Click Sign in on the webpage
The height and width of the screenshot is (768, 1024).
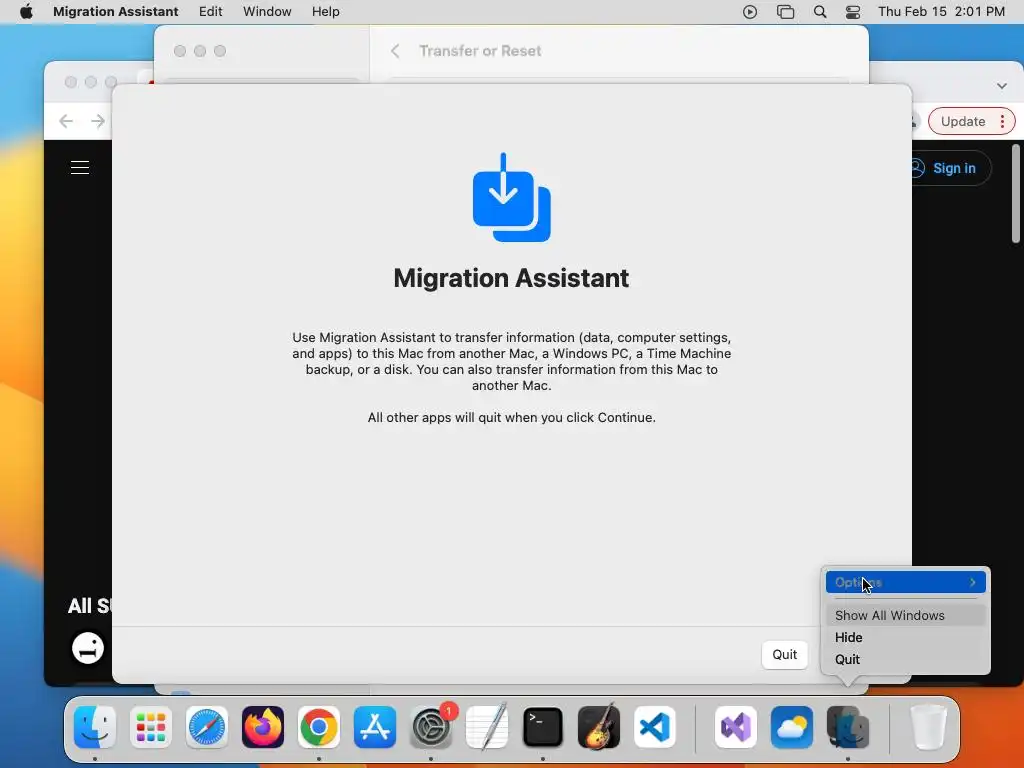953,168
